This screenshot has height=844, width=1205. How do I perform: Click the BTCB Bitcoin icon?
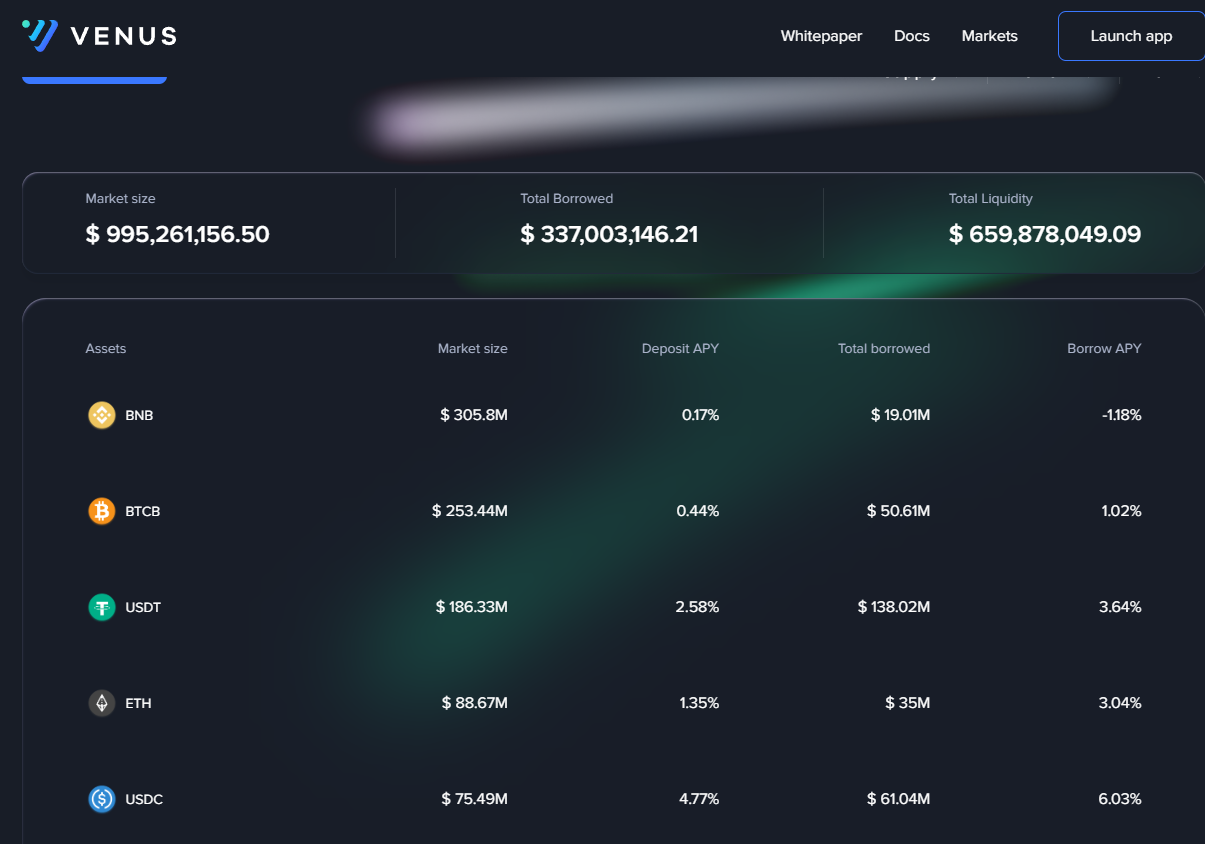(x=102, y=511)
